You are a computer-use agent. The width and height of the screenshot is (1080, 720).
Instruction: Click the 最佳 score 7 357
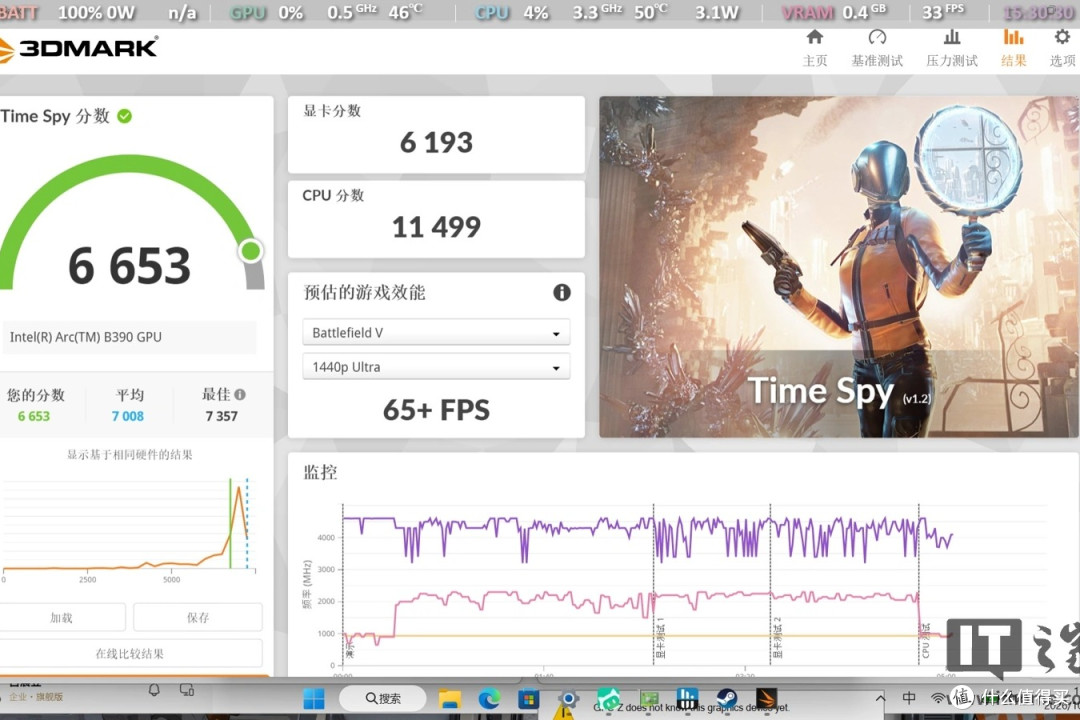(222, 416)
